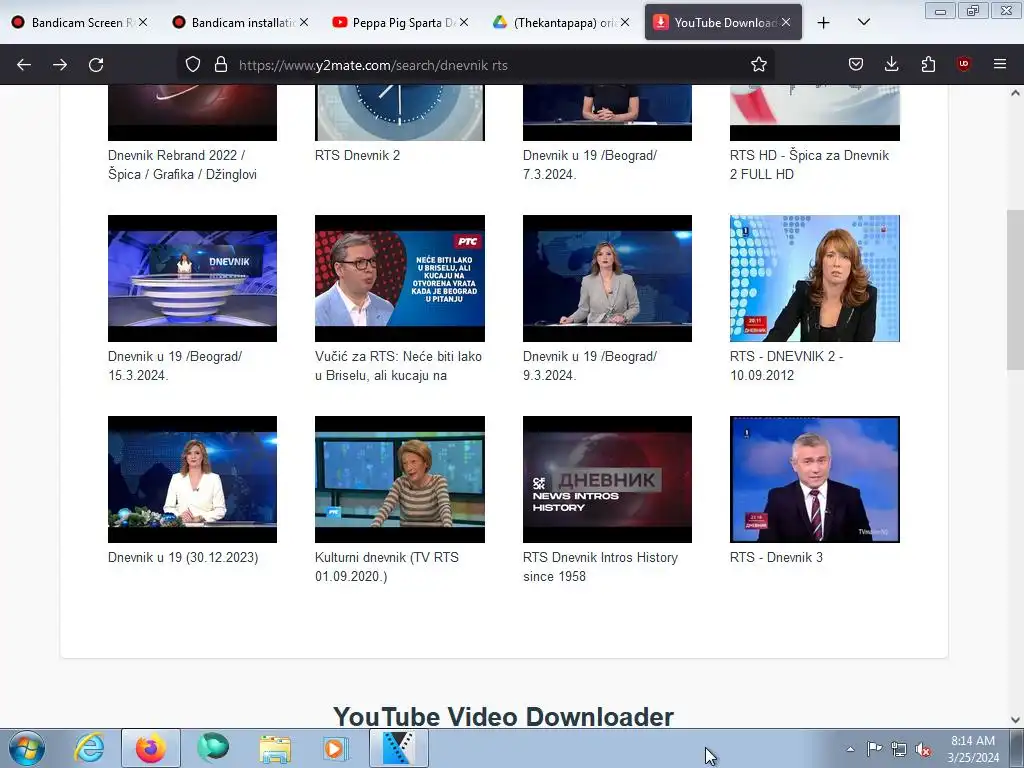Image resolution: width=1024 pixels, height=768 pixels.
Task: Show hidden system tray icons
Action: pyautogui.click(x=850, y=749)
